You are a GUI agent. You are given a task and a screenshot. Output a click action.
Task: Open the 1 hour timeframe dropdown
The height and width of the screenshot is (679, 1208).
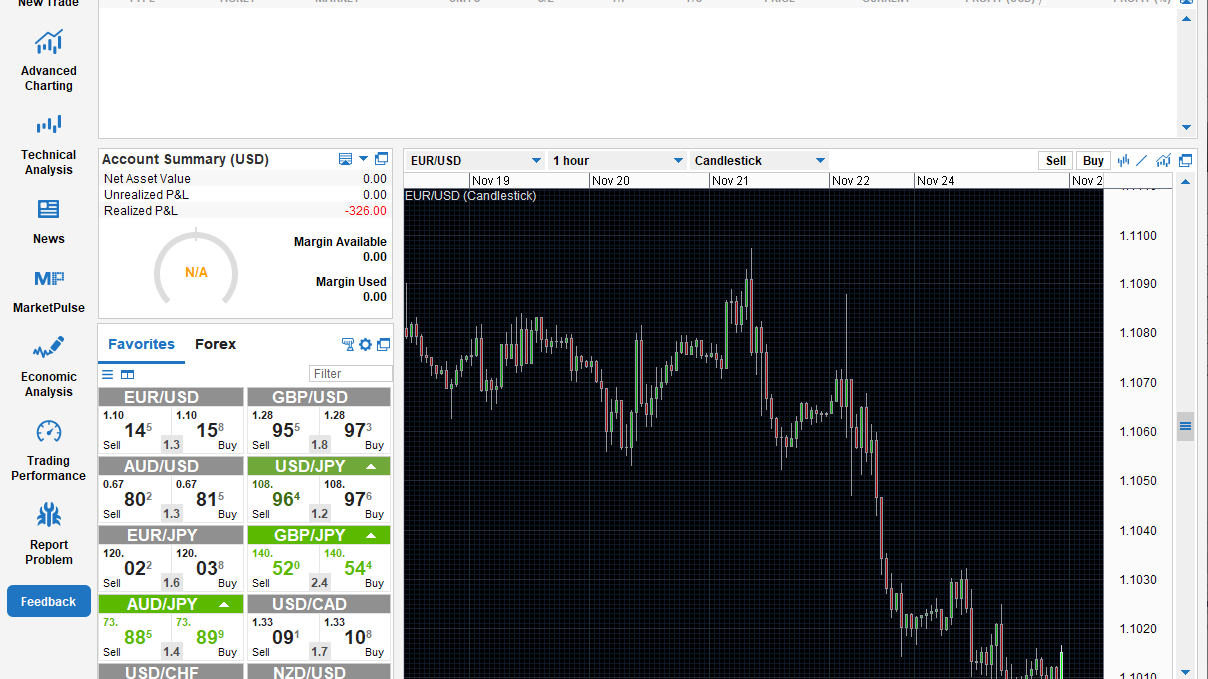pyautogui.click(x=617, y=160)
